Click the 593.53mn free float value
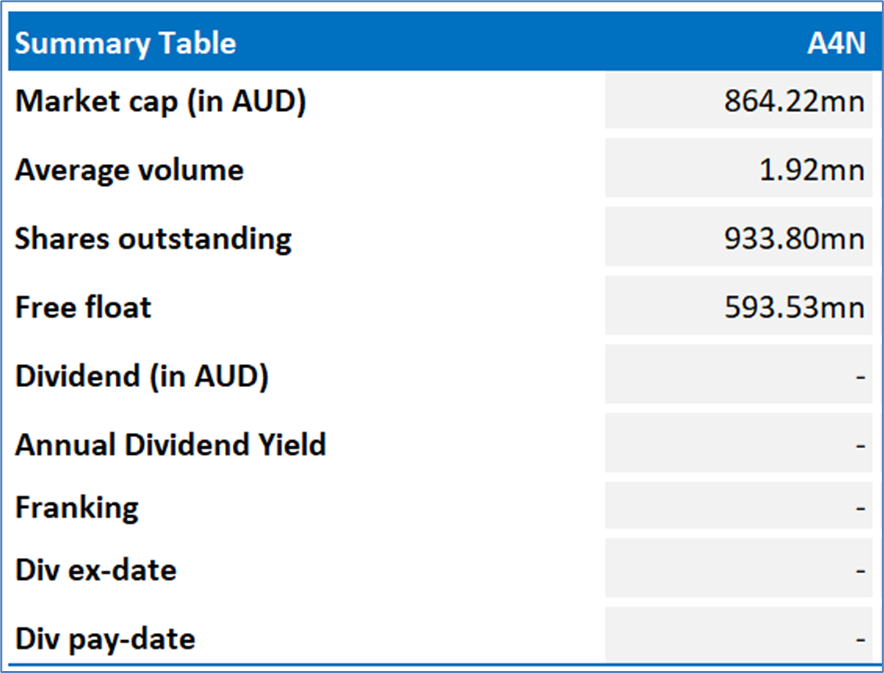The width and height of the screenshot is (884, 673). [795, 307]
